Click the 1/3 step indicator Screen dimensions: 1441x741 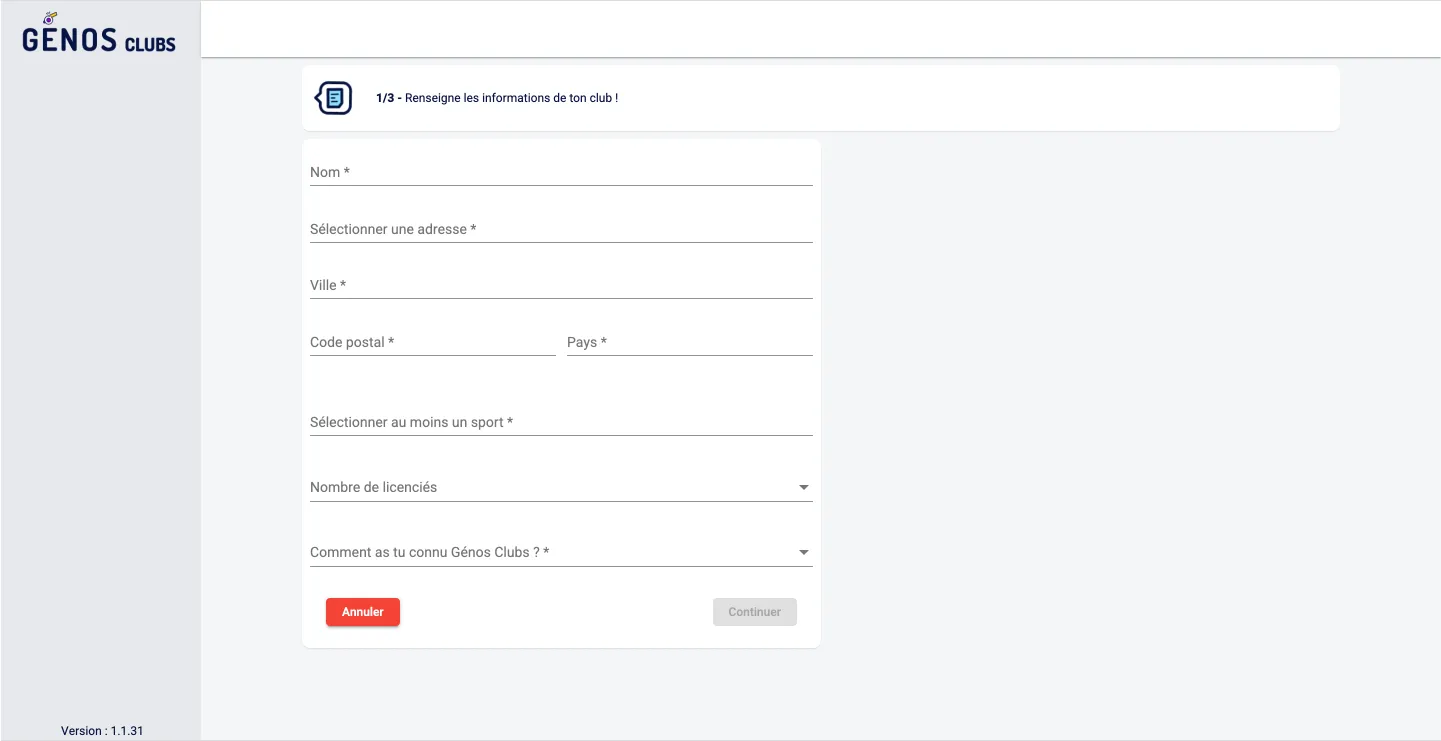386,98
